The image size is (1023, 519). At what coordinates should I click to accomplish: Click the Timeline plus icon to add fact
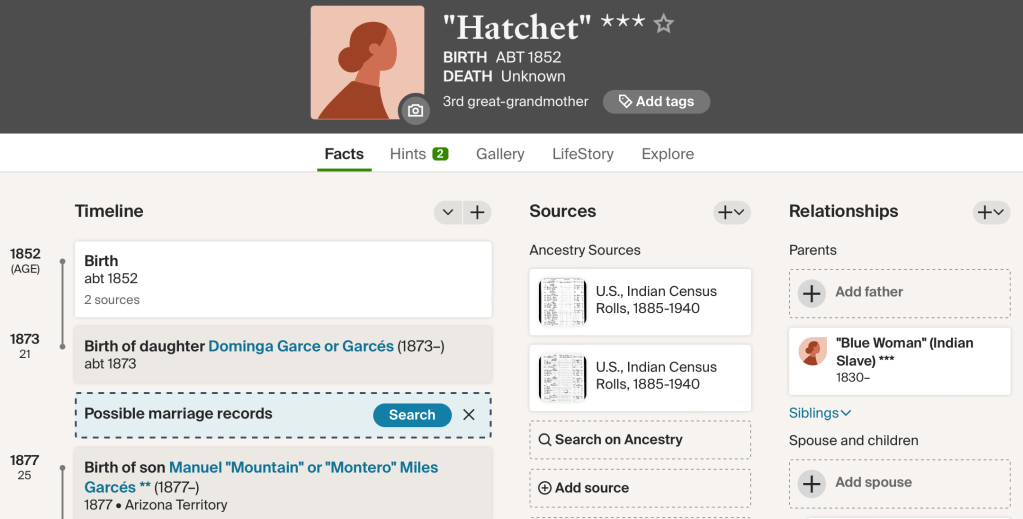(477, 212)
